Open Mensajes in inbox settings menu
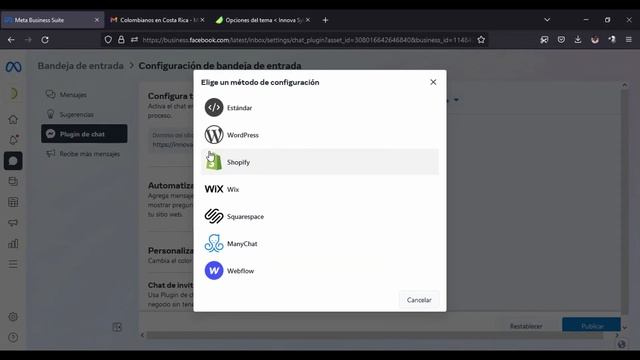Image resolution: width=640 pixels, height=360 pixels. (x=84, y=95)
